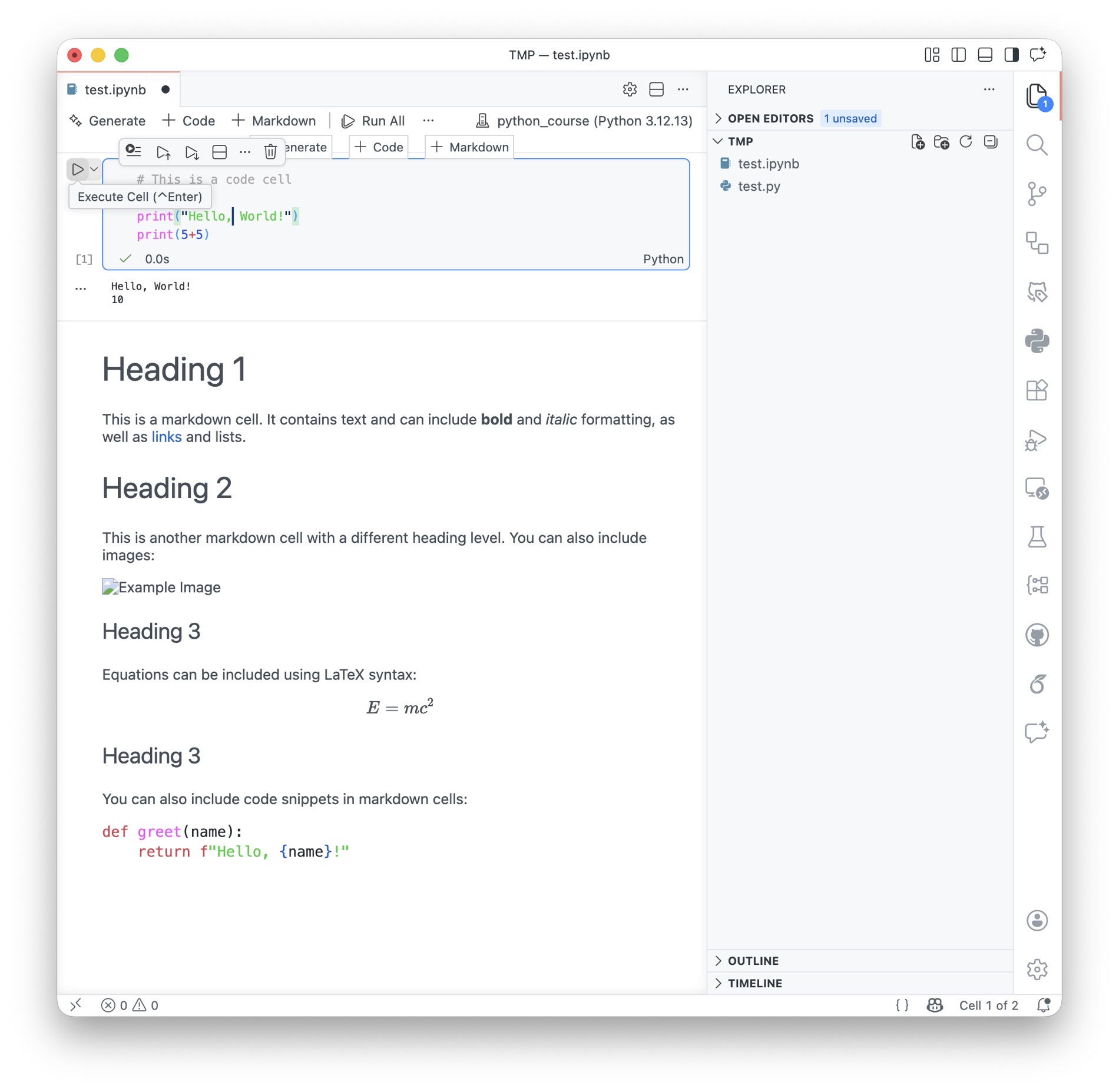Open the Search view in activity bar
Screen dimensions: 1119x1092
(x=1036, y=145)
